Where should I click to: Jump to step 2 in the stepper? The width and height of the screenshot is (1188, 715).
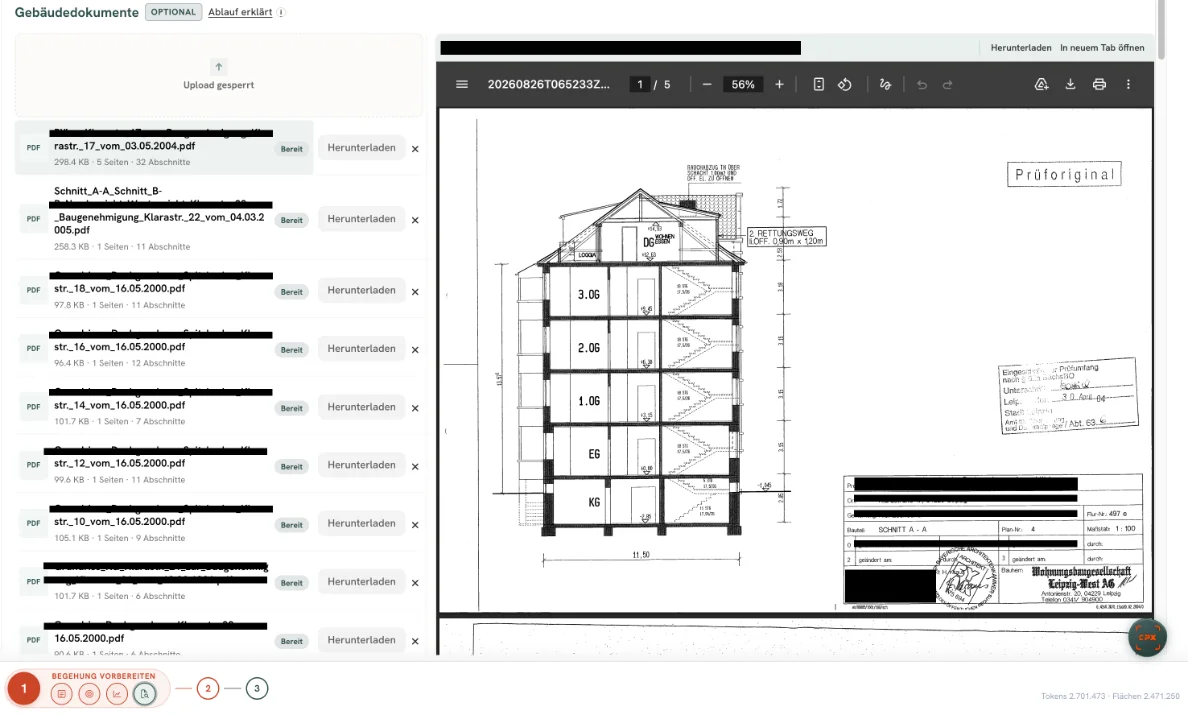(208, 688)
